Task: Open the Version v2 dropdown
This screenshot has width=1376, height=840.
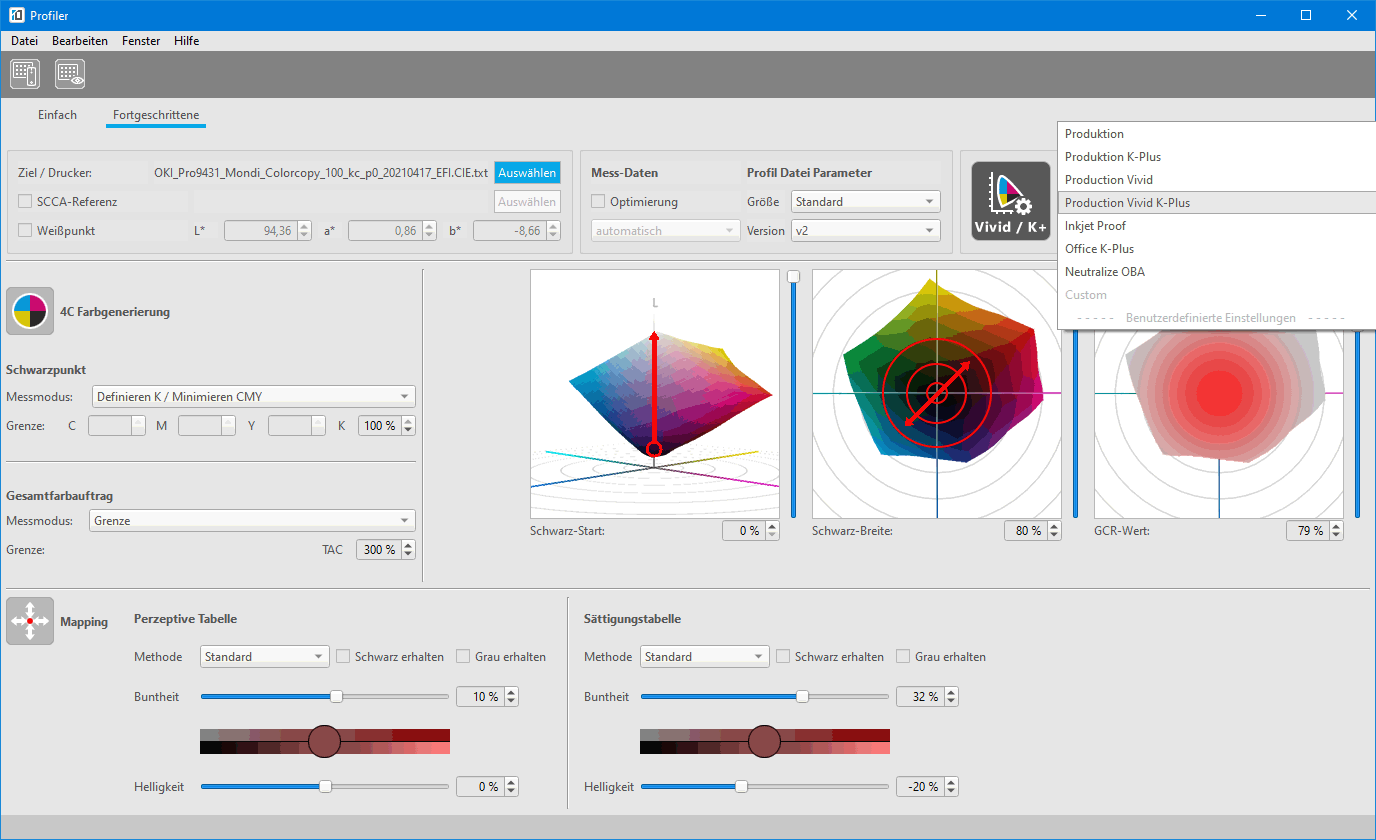Action: tap(865, 231)
